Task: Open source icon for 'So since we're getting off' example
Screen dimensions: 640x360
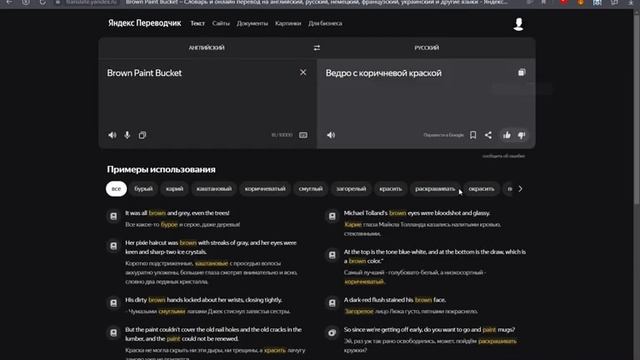Action: (x=332, y=333)
